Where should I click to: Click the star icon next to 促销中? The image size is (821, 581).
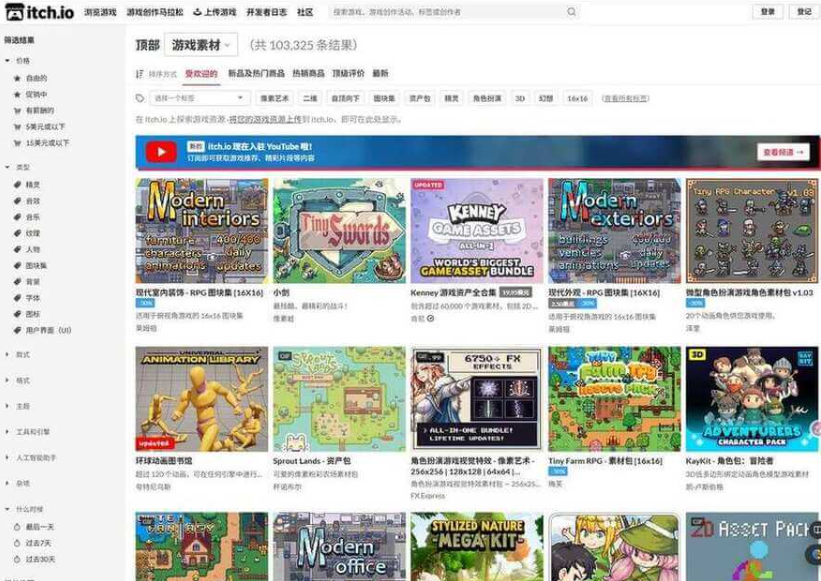(x=17, y=94)
